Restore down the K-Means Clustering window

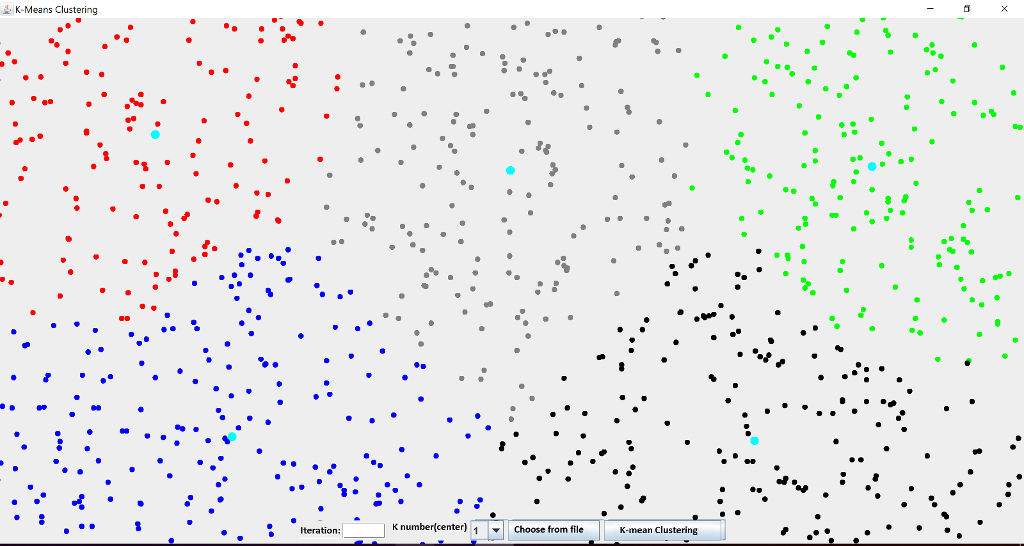point(967,9)
